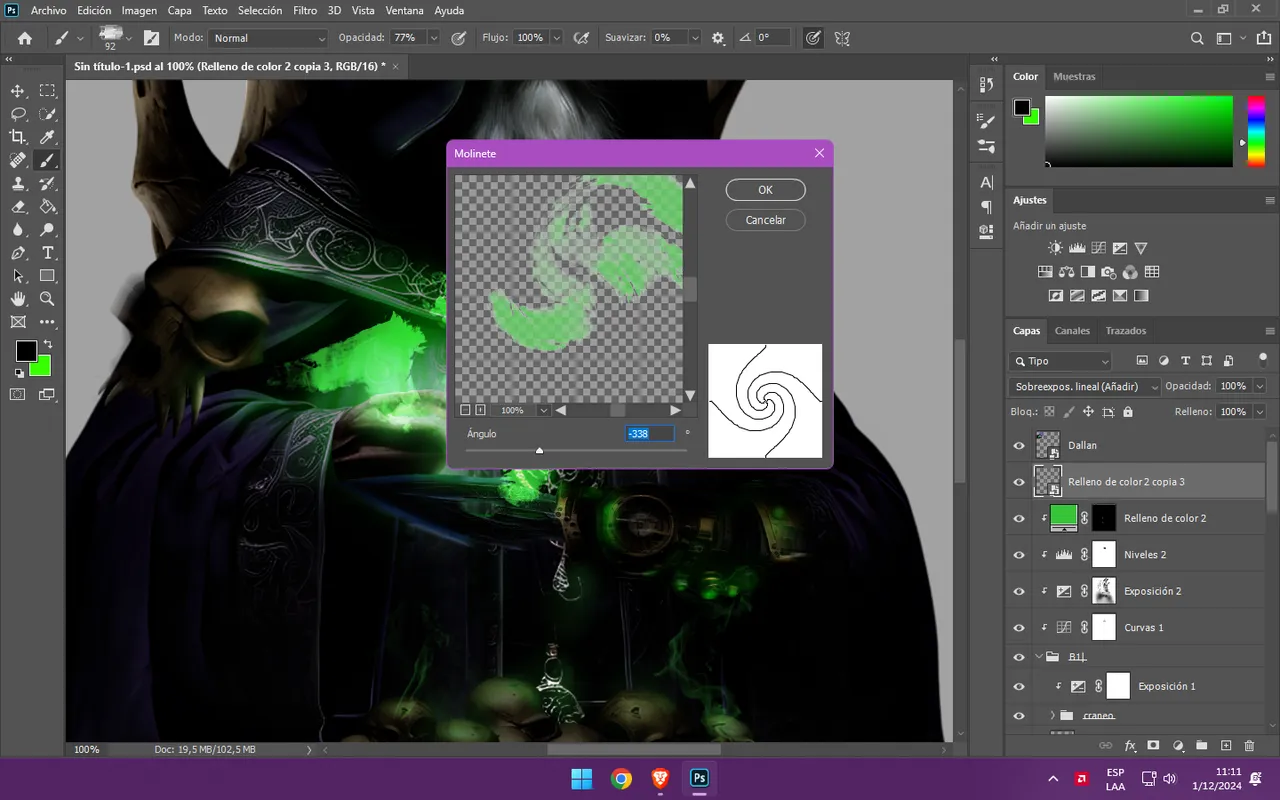Add a Levels adjustment from Ajustes panel
The image size is (1280, 800).
[x=1077, y=248]
